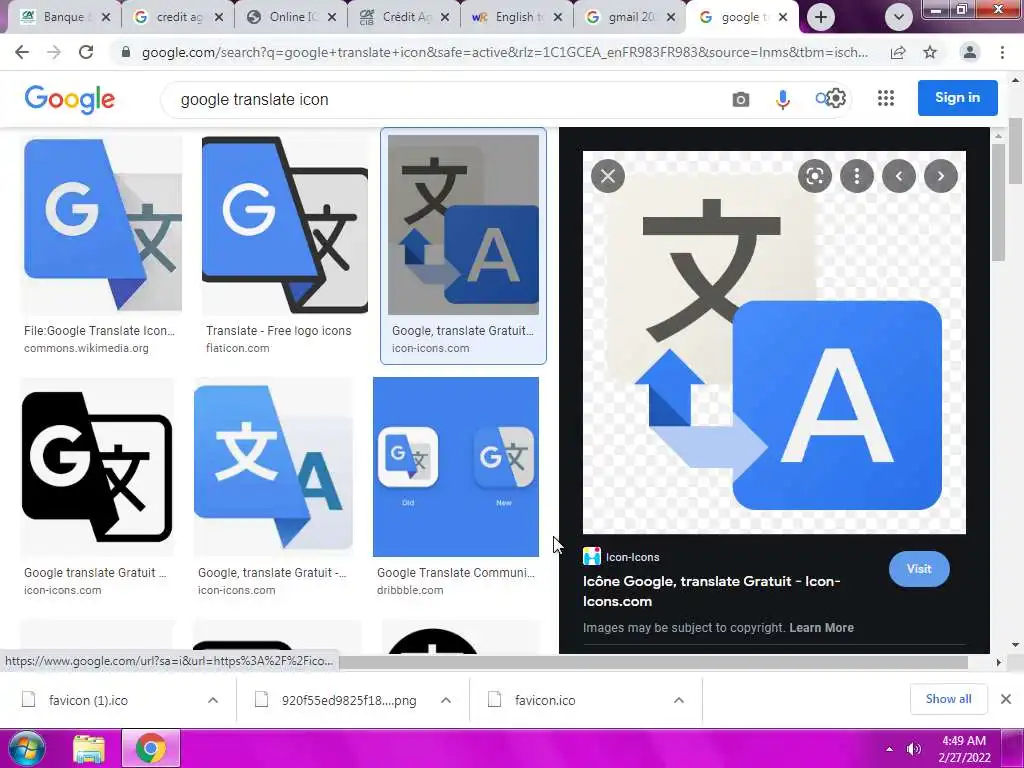Click the commons.wikimedia.org source text
Screen dimensions: 1024x768
86,348
